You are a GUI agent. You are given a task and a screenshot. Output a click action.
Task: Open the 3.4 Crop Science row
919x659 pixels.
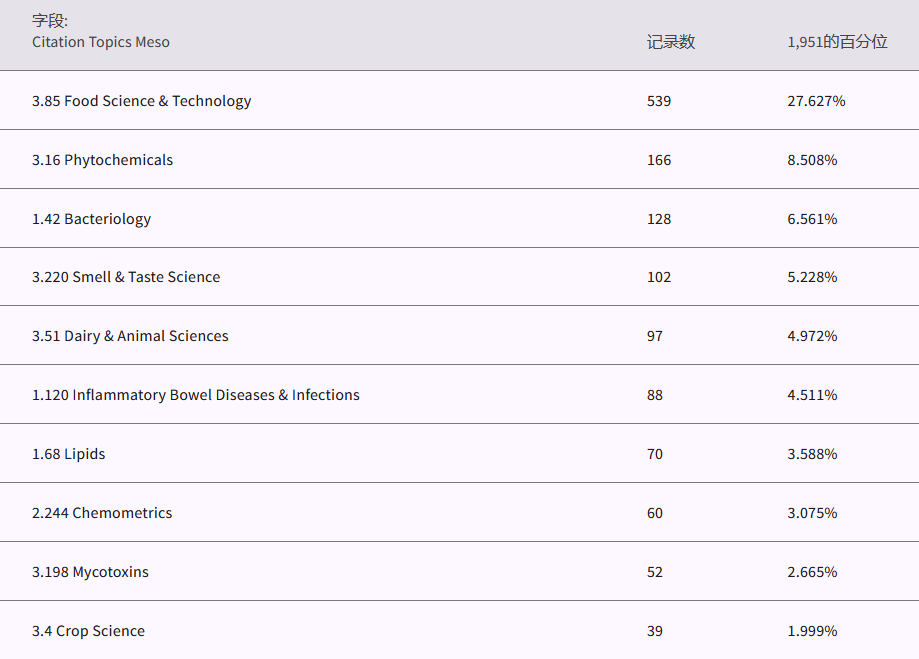click(88, 631)
